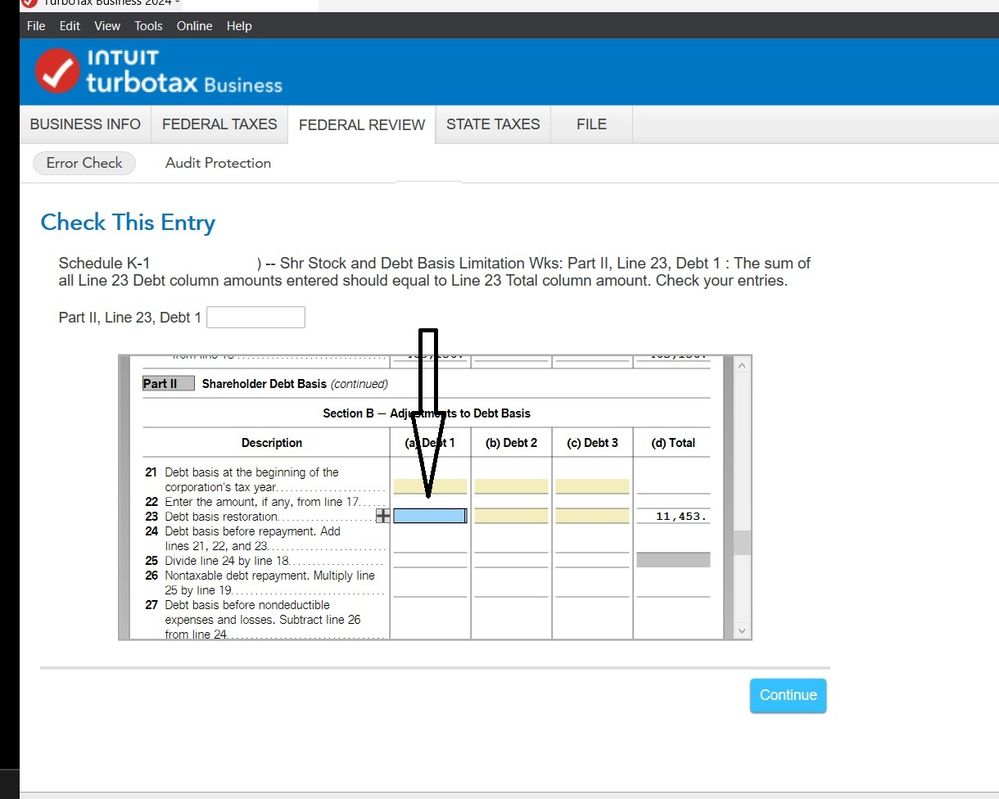Click 'Debt basis restoration' line 23 text
The height and width of the screenshot is (799, 999).
pyautogui.click(x=221, y=517)
